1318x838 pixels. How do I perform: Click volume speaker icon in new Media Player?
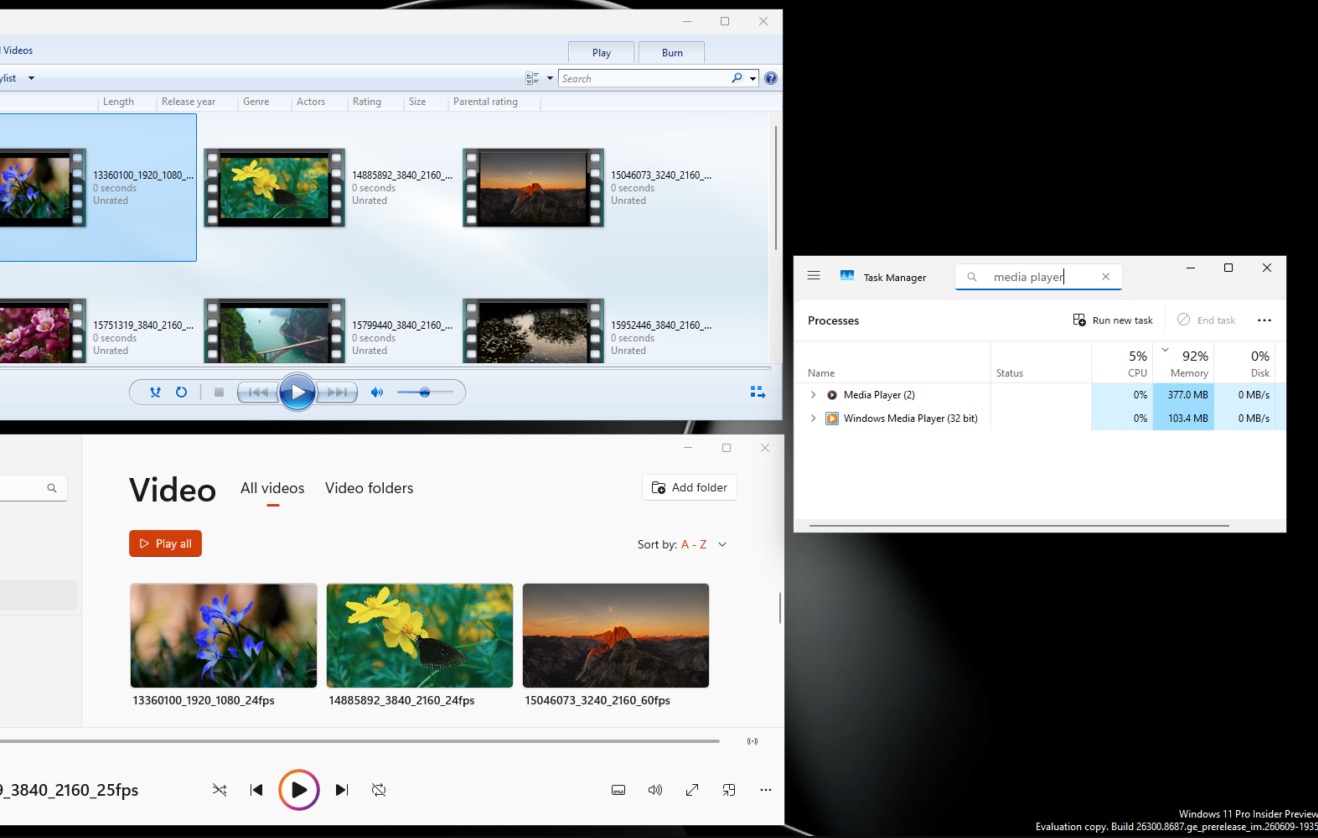click(655, 790)
